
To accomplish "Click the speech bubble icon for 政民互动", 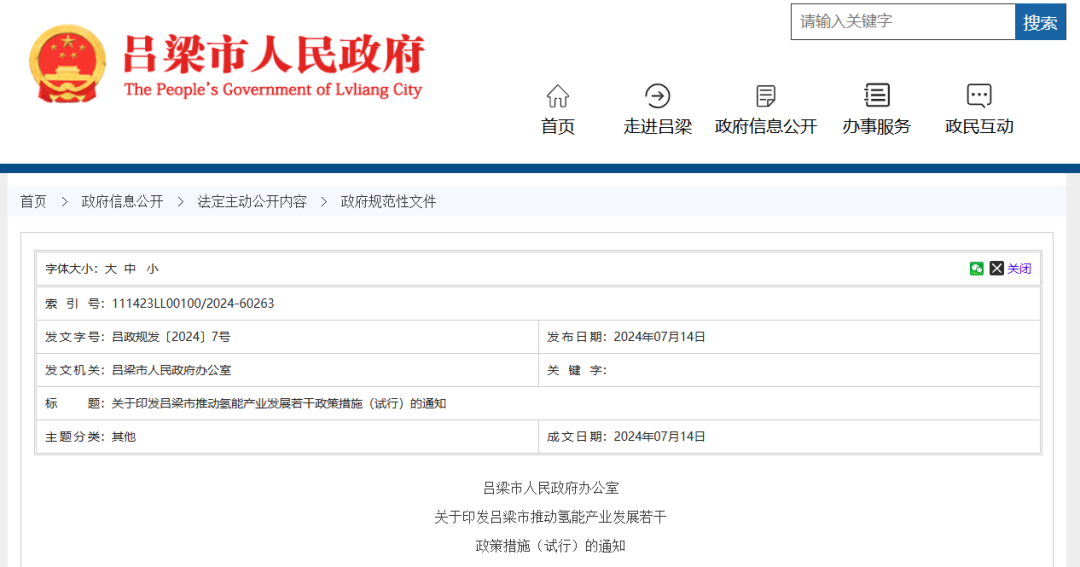I will [979, 96].
